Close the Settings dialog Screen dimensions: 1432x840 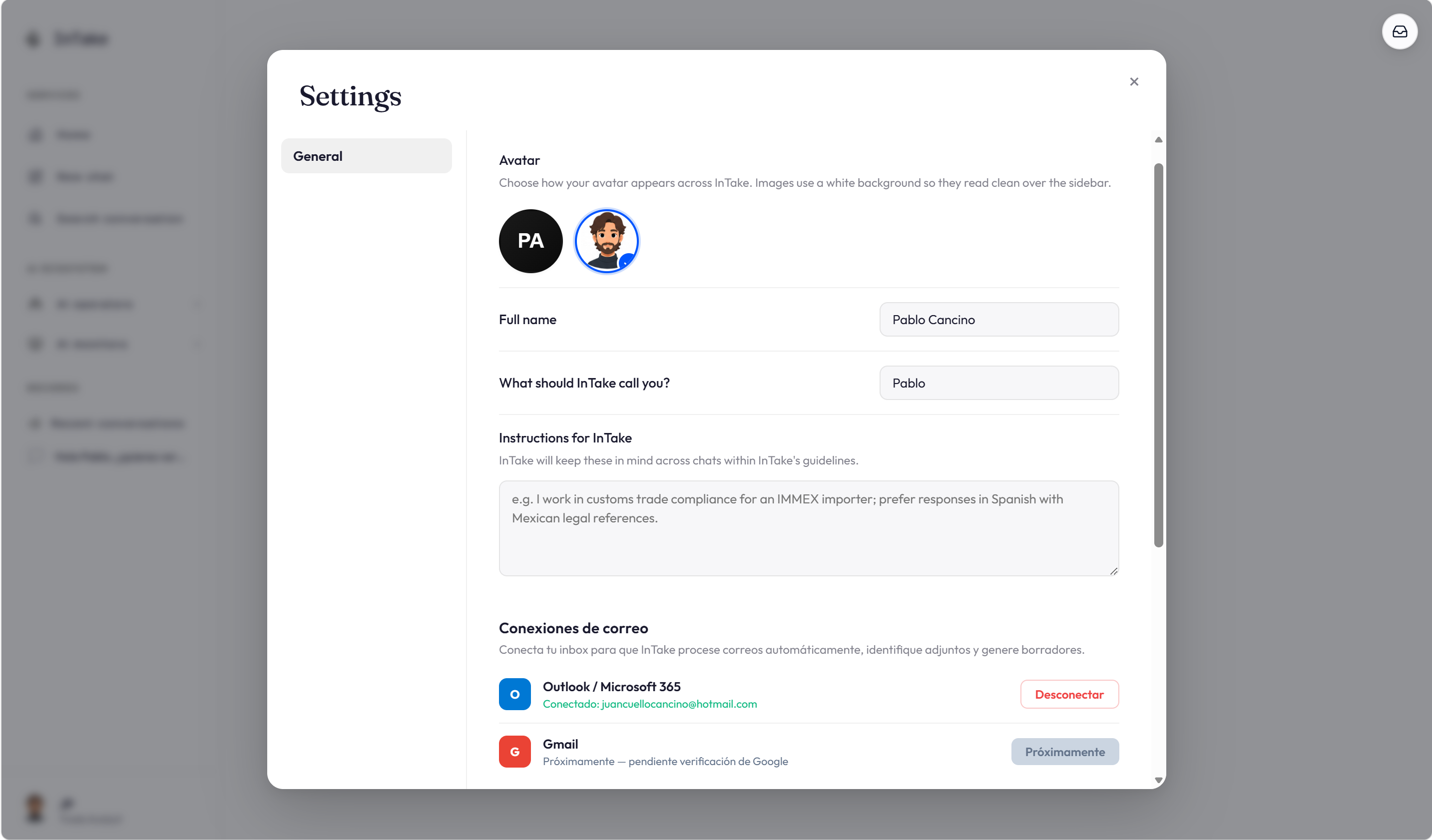tap(1134, 82)
